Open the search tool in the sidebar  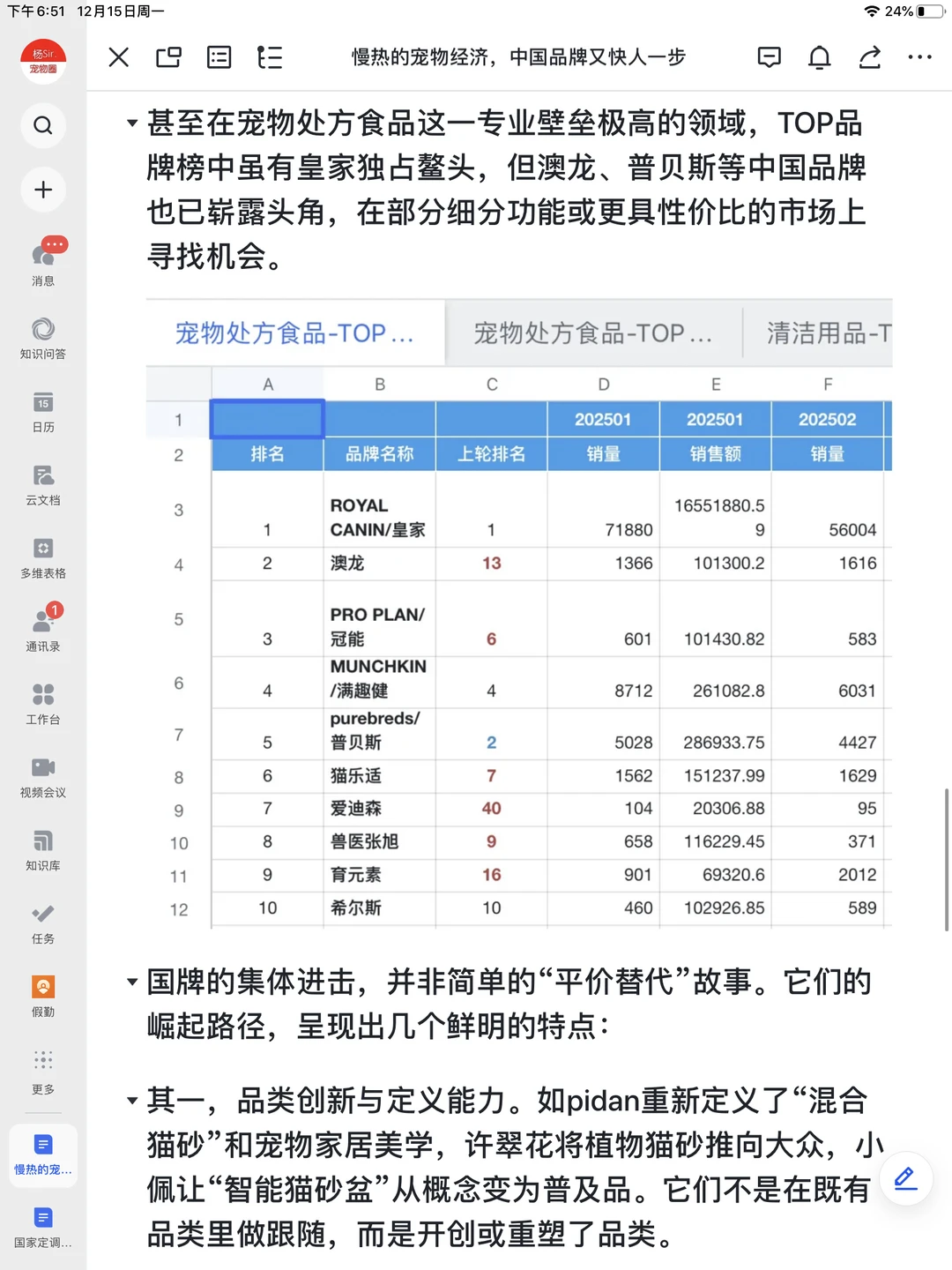[42, 125]
